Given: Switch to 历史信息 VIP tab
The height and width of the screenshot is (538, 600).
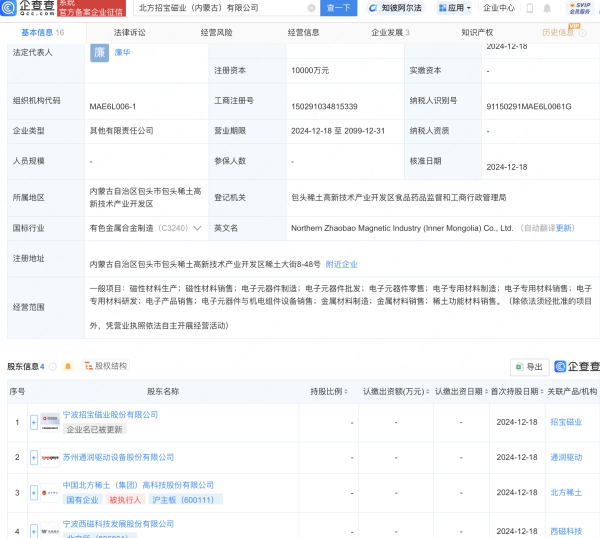Looking at the screenshot, I should coord(558,33).
